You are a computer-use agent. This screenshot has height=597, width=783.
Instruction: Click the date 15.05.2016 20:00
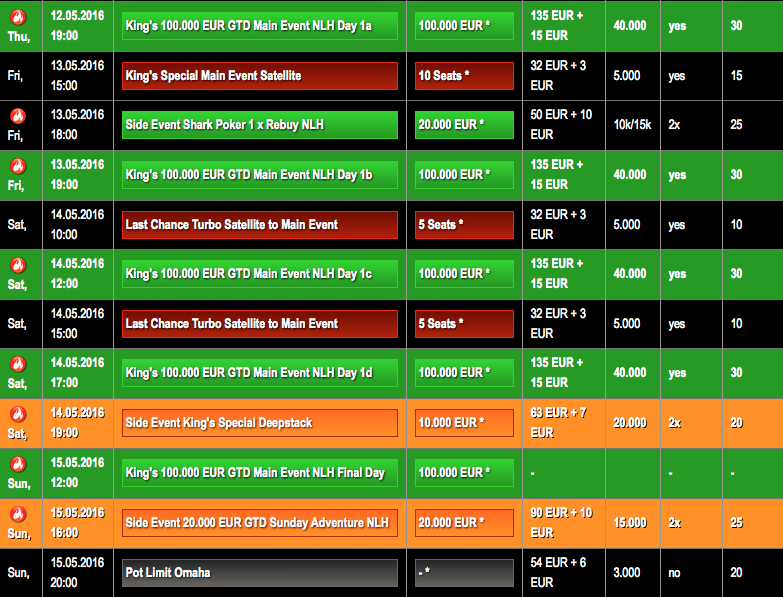click(x=77, y=573)
